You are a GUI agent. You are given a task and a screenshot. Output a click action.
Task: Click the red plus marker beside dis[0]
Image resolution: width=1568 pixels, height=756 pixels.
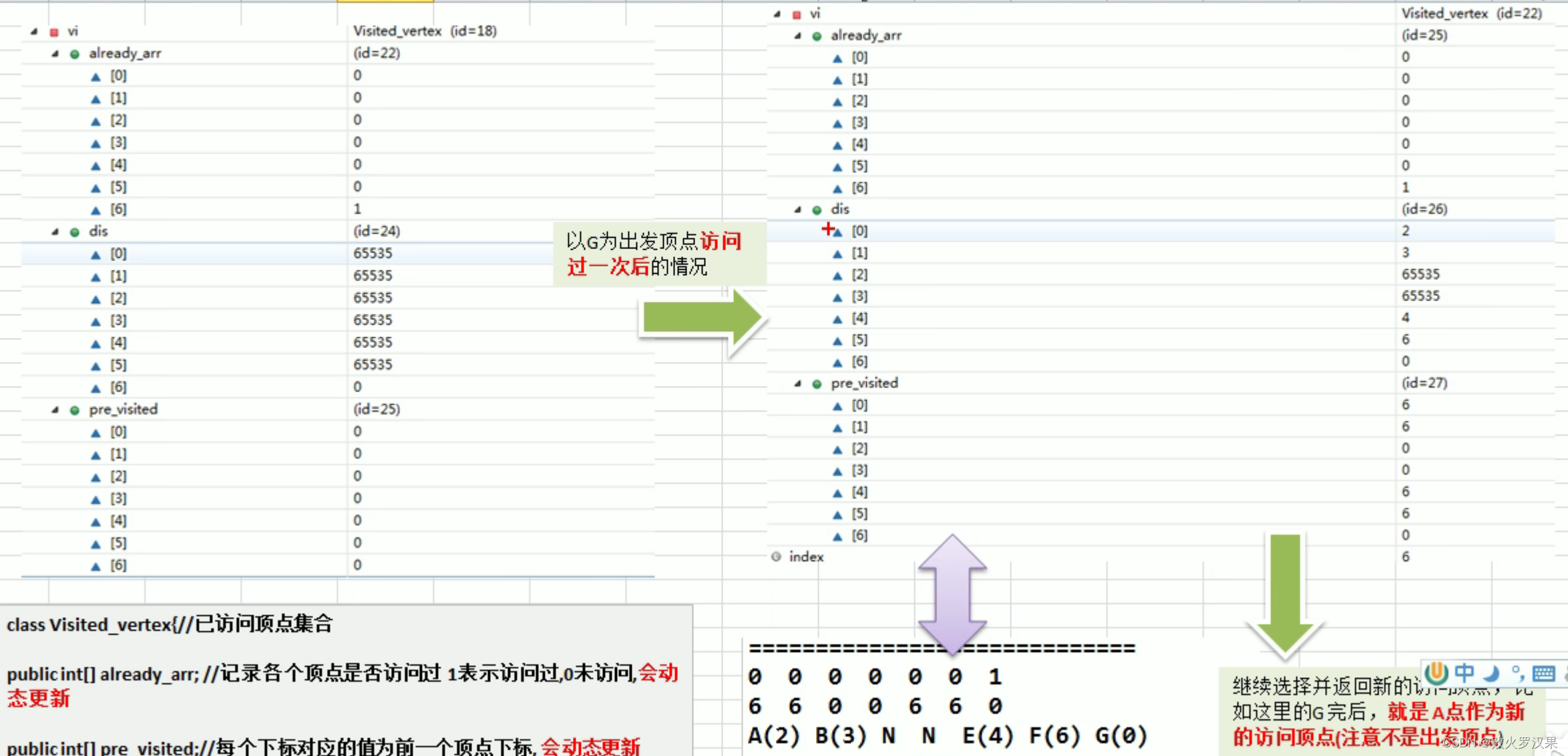(828, 230)
